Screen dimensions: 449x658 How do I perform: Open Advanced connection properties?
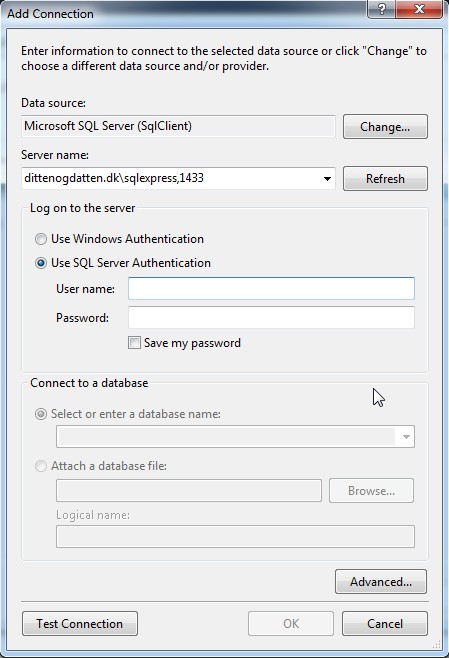click(x=381, y=582)
